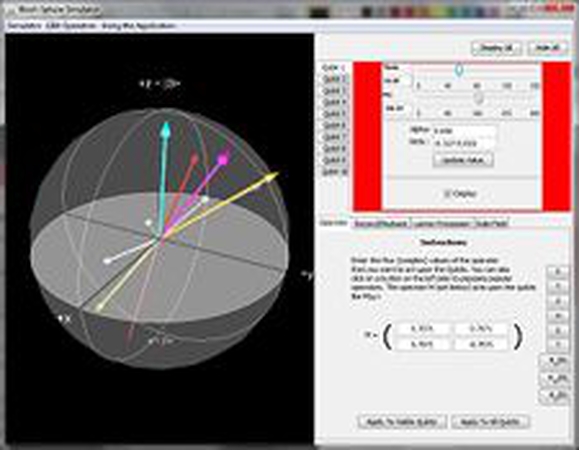Click the fourth preset operator button in the column
This screenshot has width=579, height=450.
[x=557, y=316]
